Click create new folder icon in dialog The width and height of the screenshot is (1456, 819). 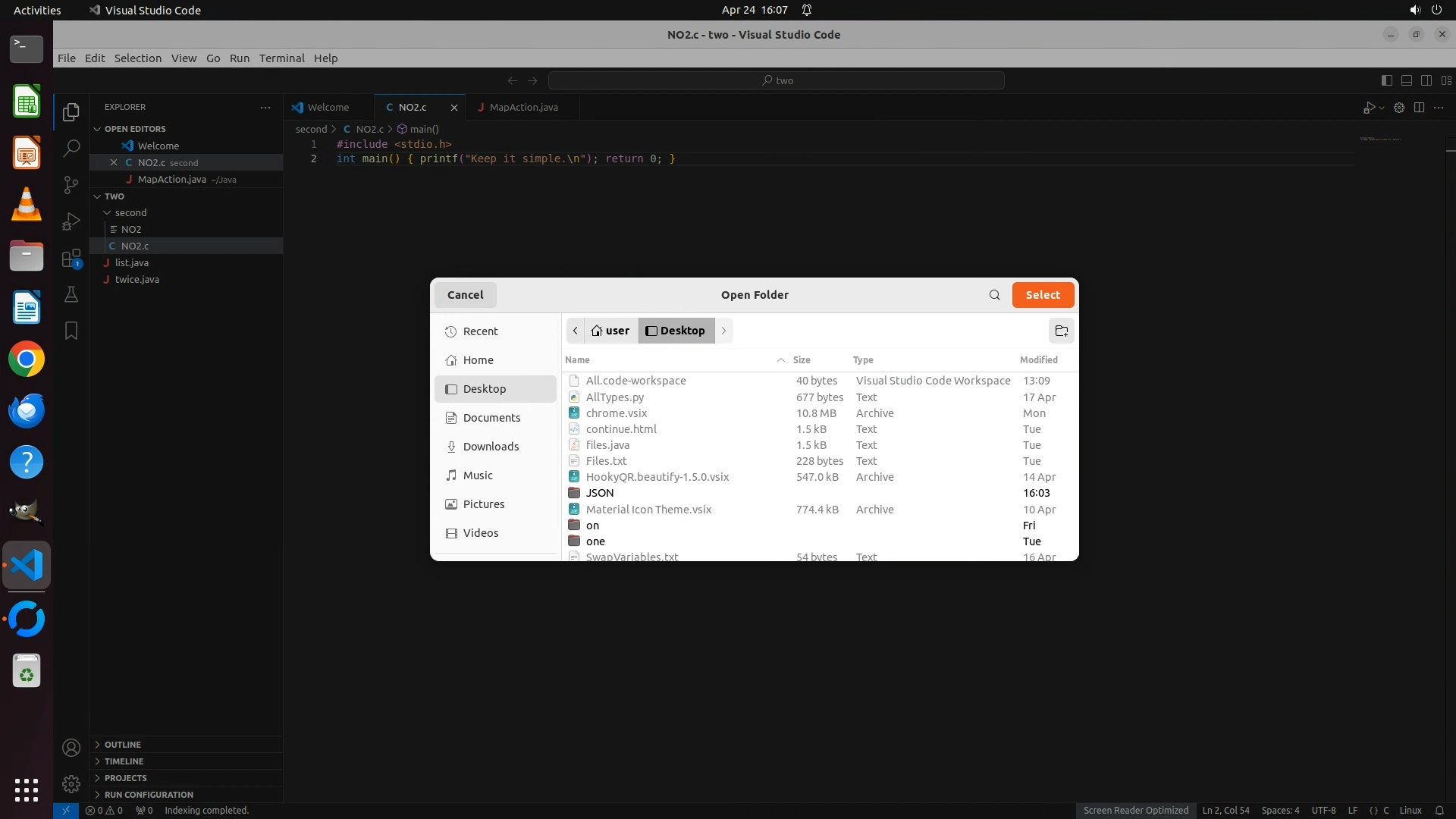tap(1061, 331)
